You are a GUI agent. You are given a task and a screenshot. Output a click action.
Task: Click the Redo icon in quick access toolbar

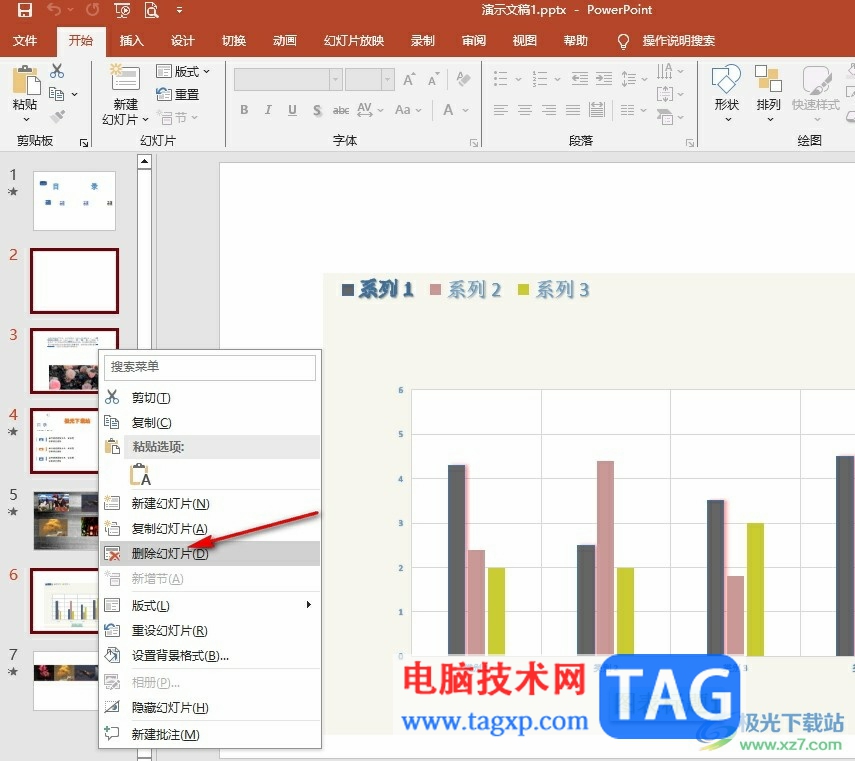click(x=93, y=10)
